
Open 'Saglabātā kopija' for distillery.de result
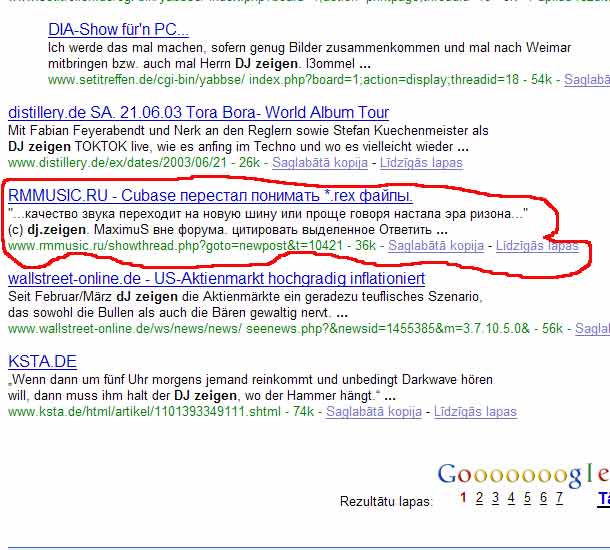coord(320,163)
